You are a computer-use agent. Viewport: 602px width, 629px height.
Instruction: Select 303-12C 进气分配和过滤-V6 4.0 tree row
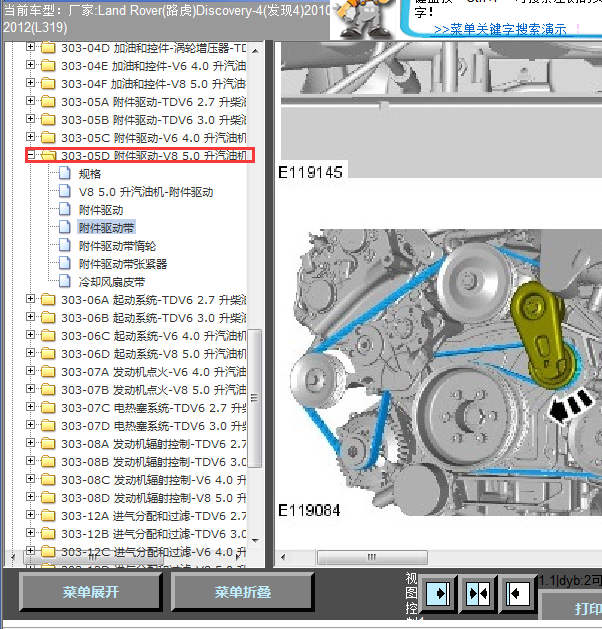pyautogui.click(x=153, y=552)
